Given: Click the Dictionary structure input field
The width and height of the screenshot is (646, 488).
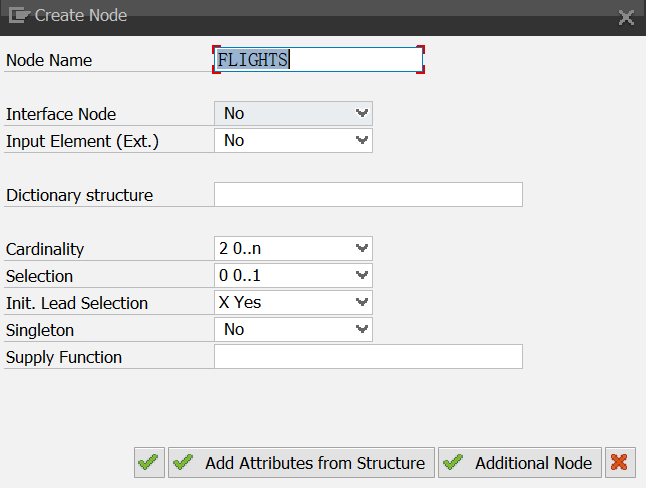Looking at the screenshot, I should coord(368,195).
